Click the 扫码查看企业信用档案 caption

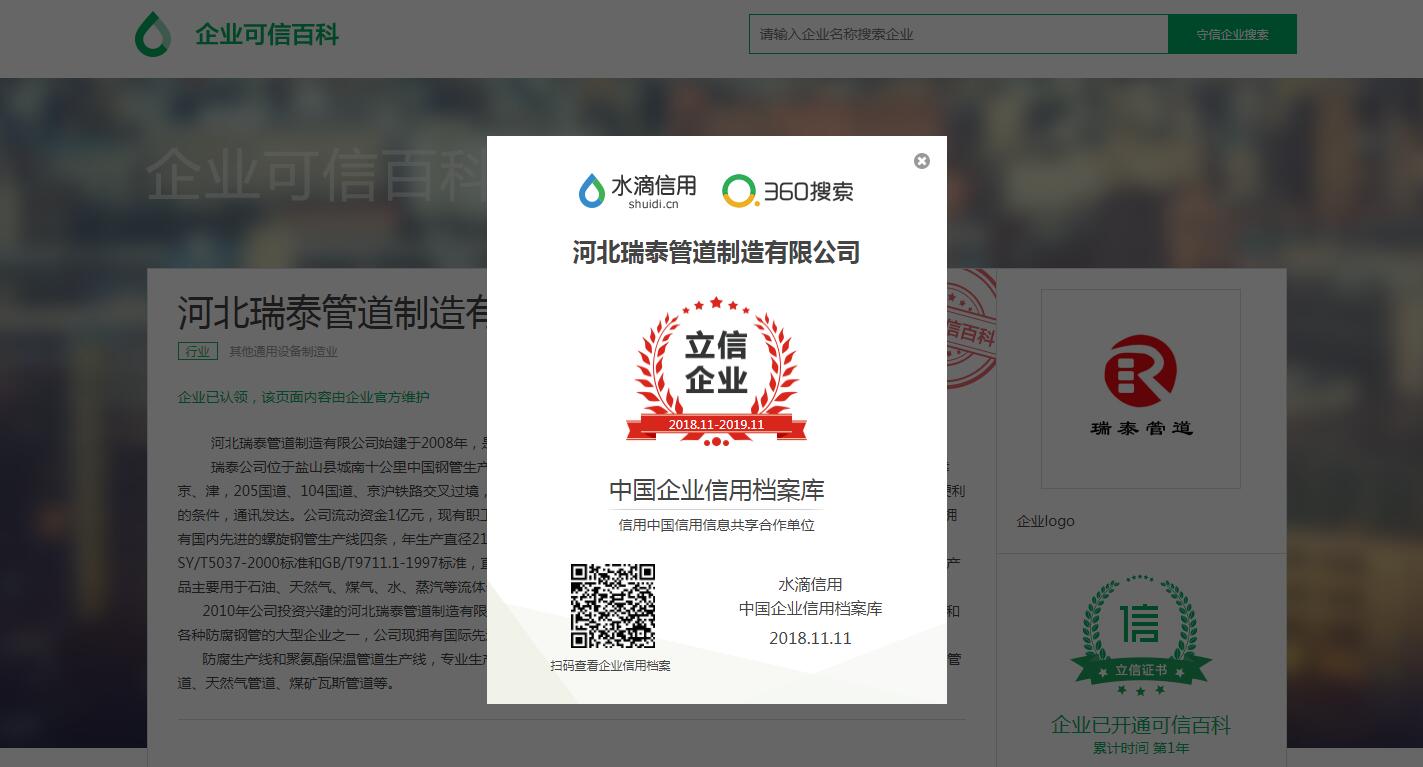coord(610,665)
